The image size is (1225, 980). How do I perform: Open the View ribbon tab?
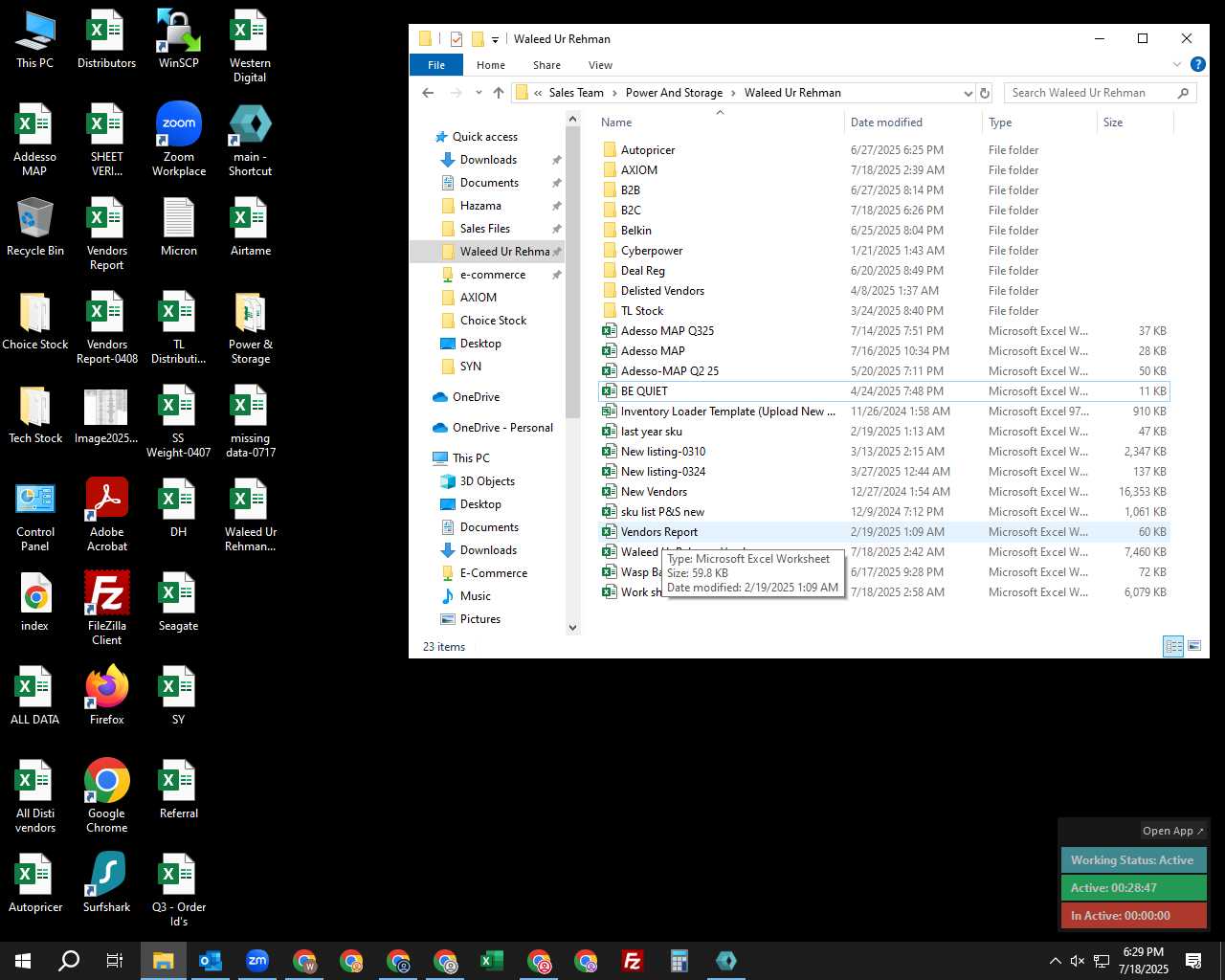point(600,65)
